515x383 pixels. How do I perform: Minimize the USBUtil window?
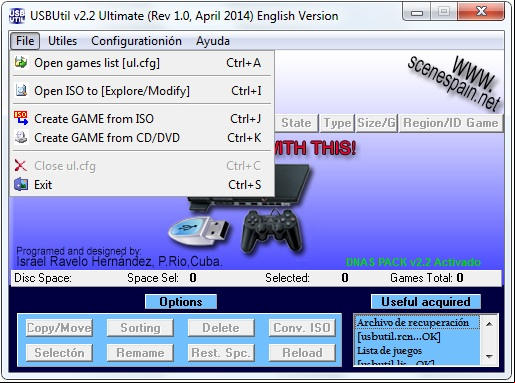click(x=417, y=12)
